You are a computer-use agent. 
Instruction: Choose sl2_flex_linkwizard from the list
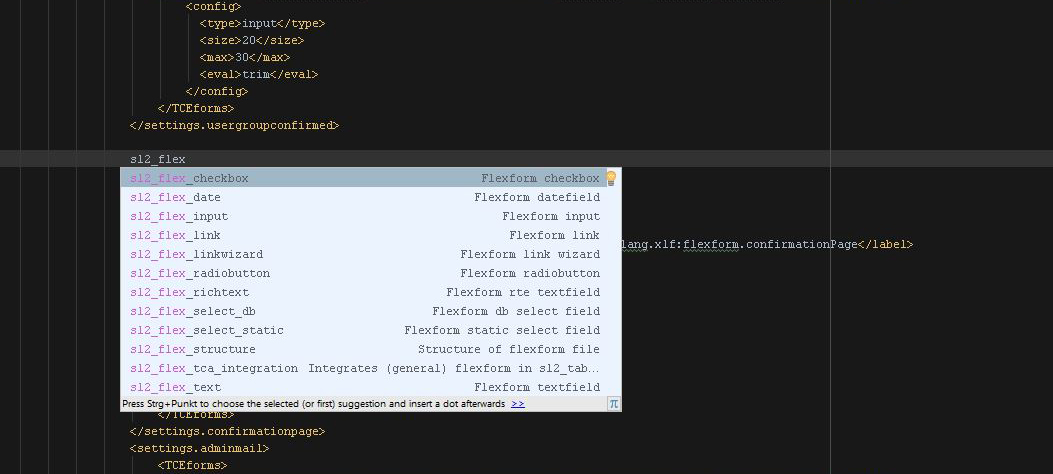371,254
